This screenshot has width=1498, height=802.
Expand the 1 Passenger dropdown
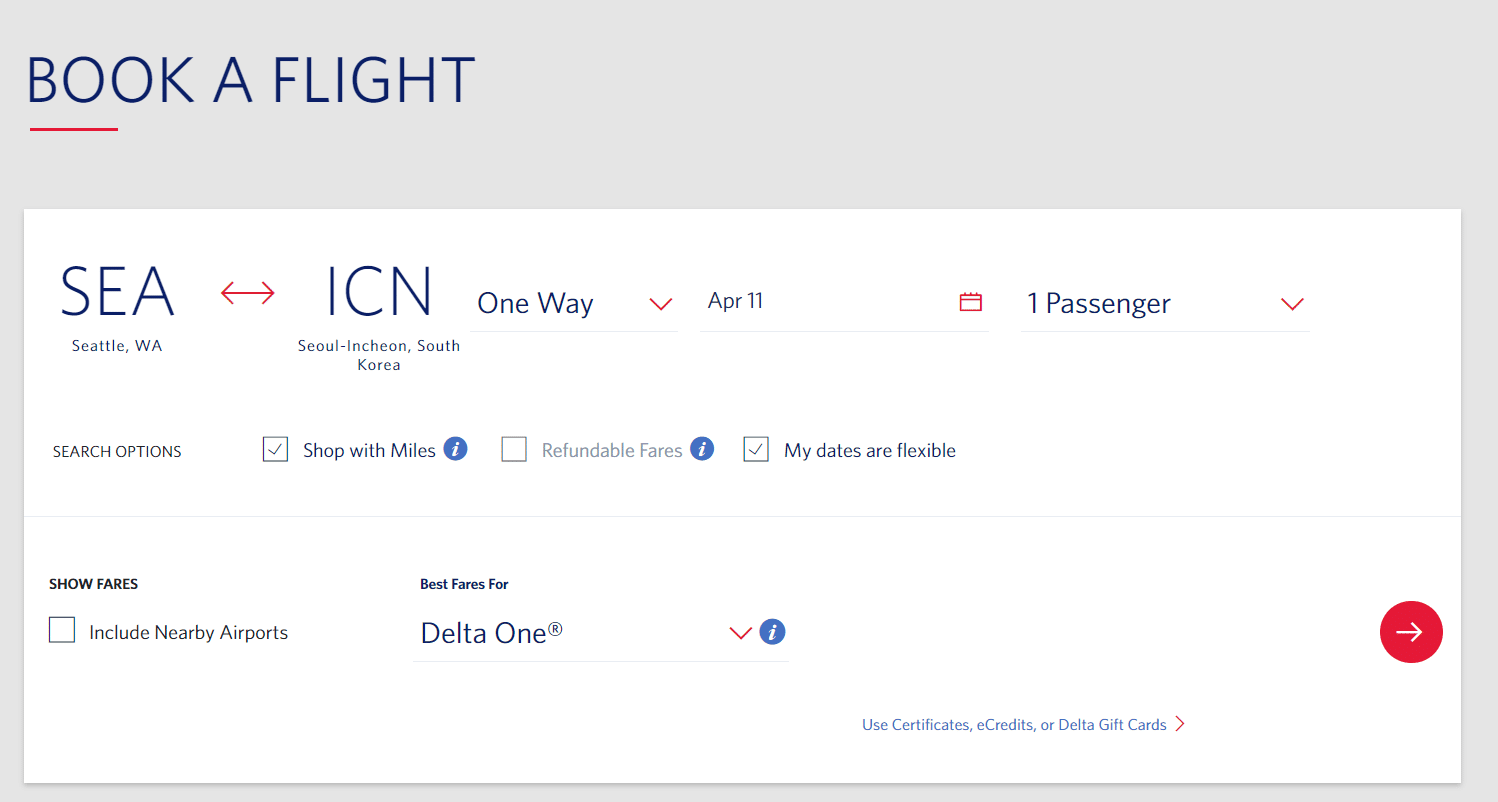click(1164, 303)
